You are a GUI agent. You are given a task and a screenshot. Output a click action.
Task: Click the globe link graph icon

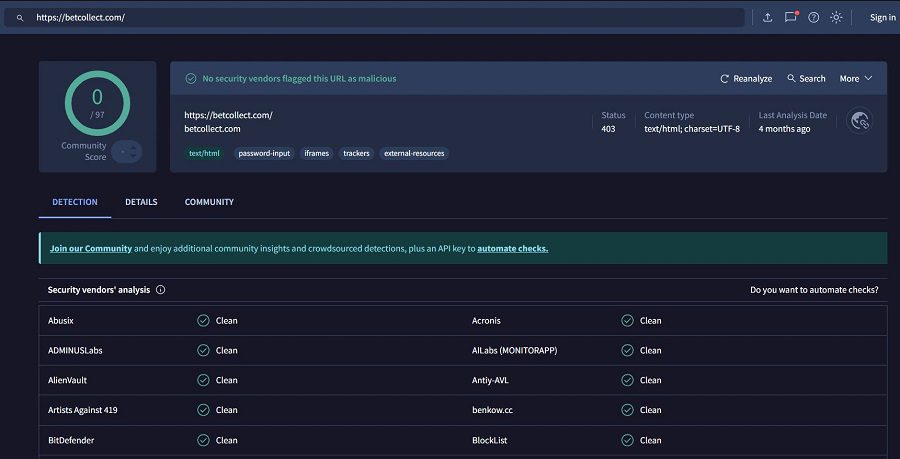[860, 121]
